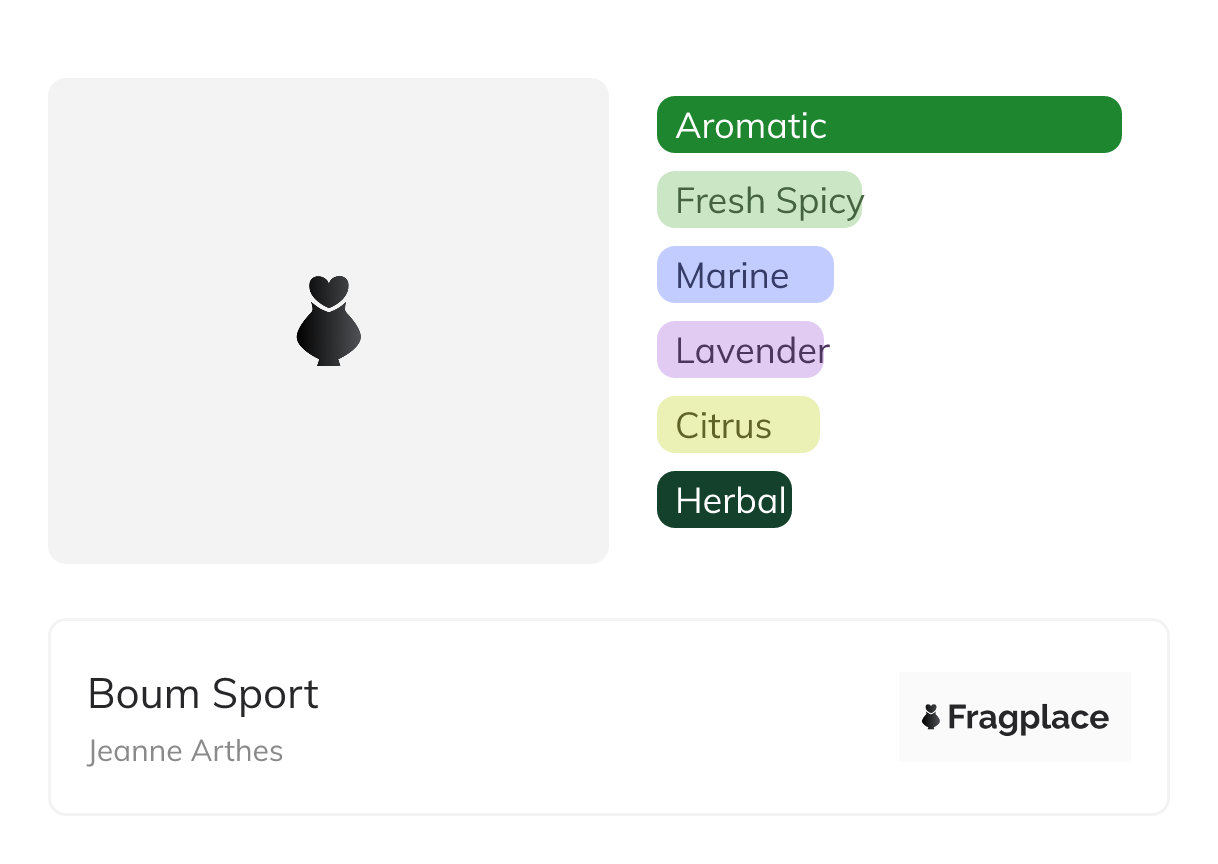Click the word "Aromatic" in the top bar
Viewport: 1218px width, 864px height.
(x=751, y=126)
